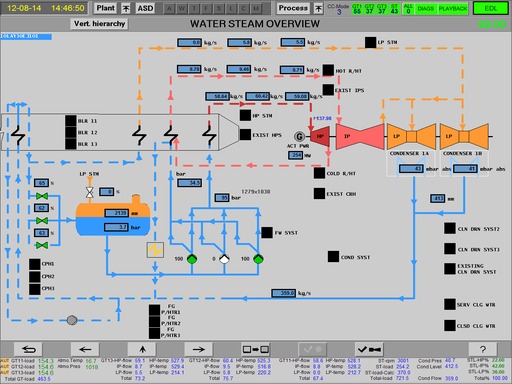Open the FG P/HTR1 black square
The height and width of the screenshot is (384, 512).
point(154,310)
